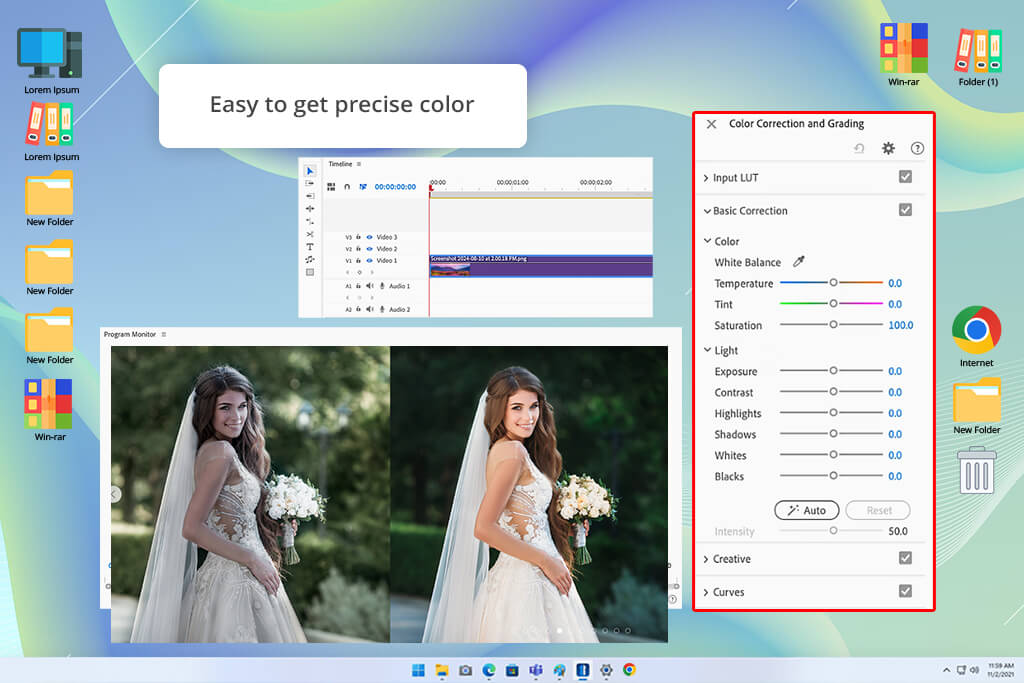Click the Intensity slider handle
Image resolution: width=1024 pixels, height=683 pixels.
click(833, 530)
